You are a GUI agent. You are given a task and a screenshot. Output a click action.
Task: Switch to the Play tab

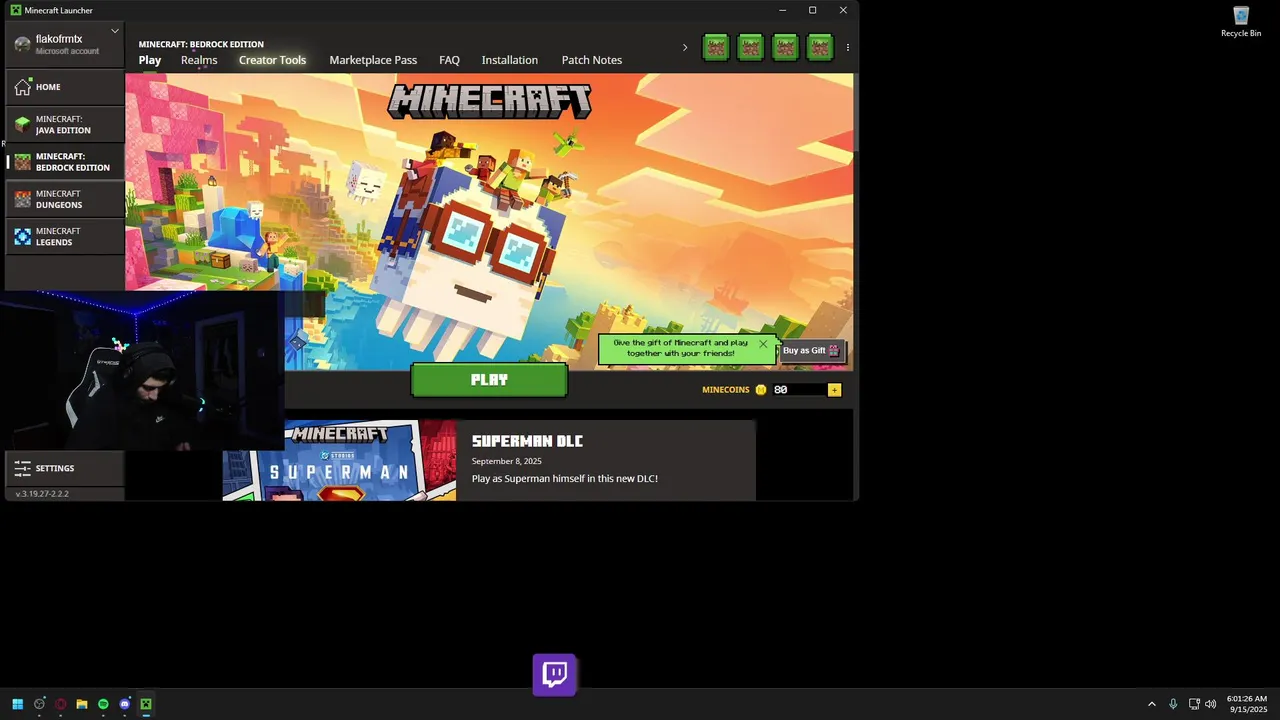point(150,60)
